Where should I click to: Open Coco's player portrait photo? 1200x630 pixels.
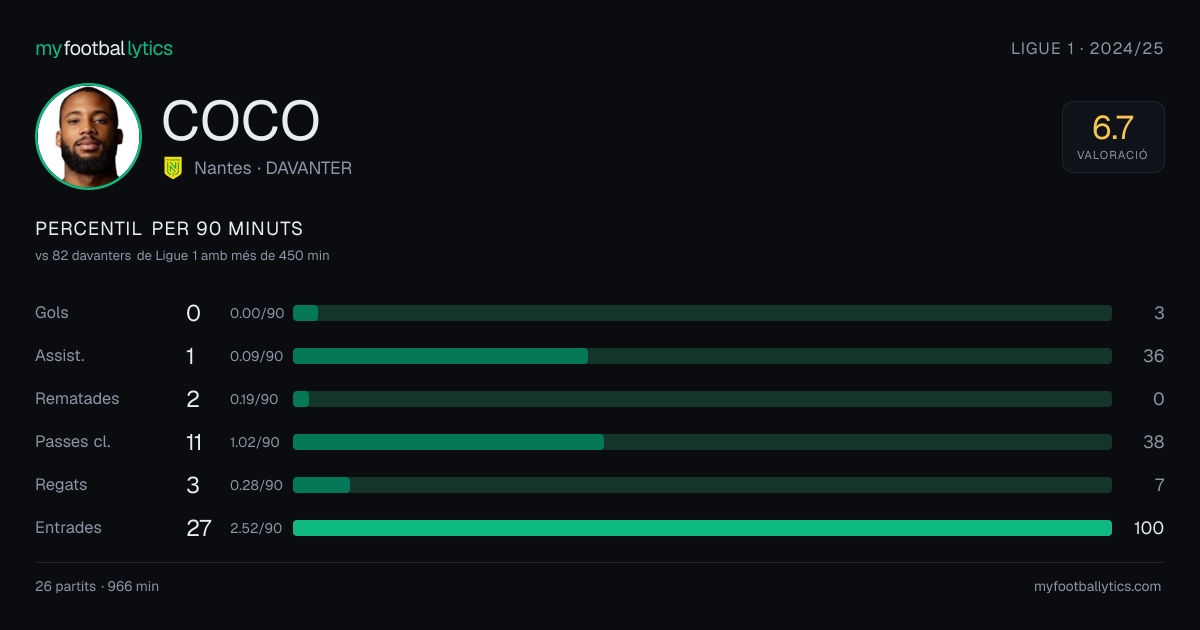pos(88,136)
